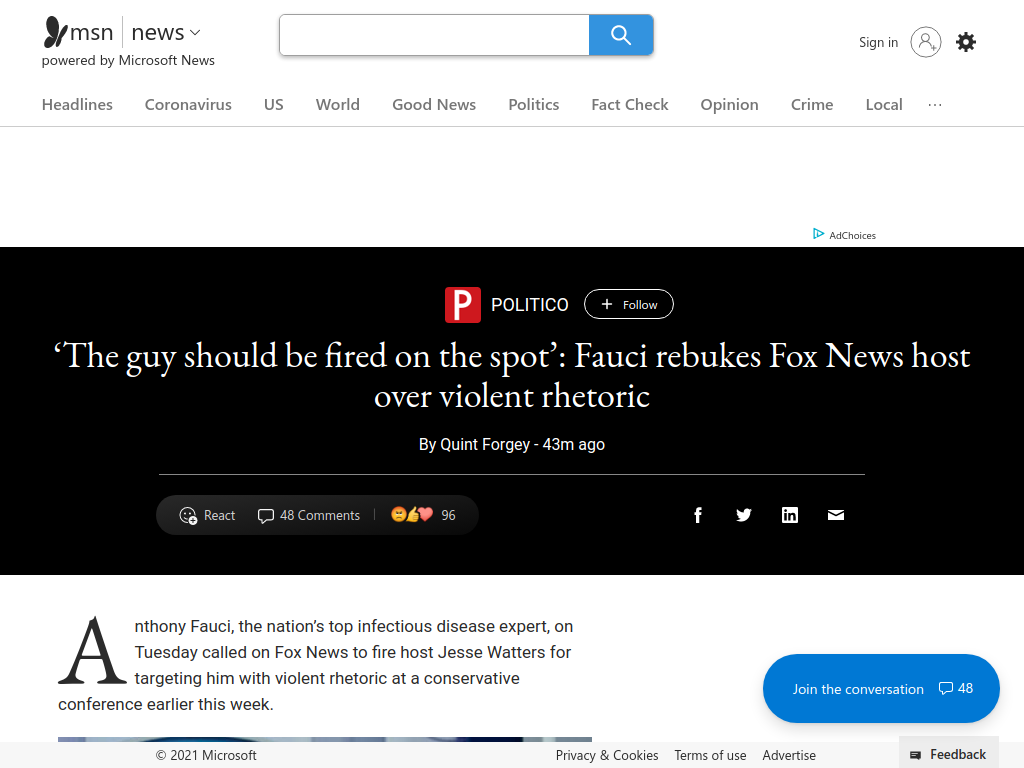Open the Good News tab
This screenshot has height=768, width=1024.
pos(434,104)
